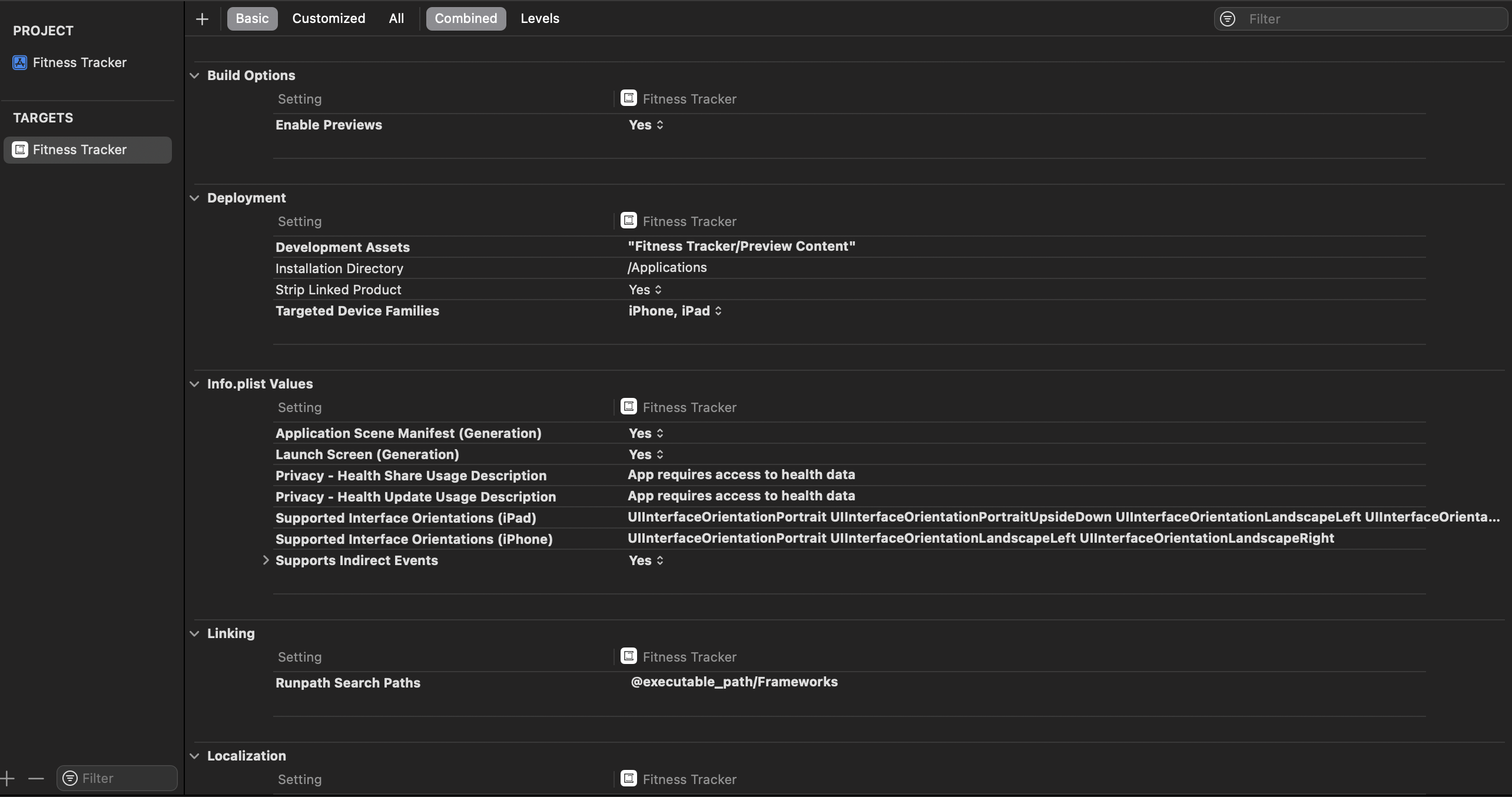Collapse the Build Options section
This screenshot has height=797, width=1512.
point(194,75)
